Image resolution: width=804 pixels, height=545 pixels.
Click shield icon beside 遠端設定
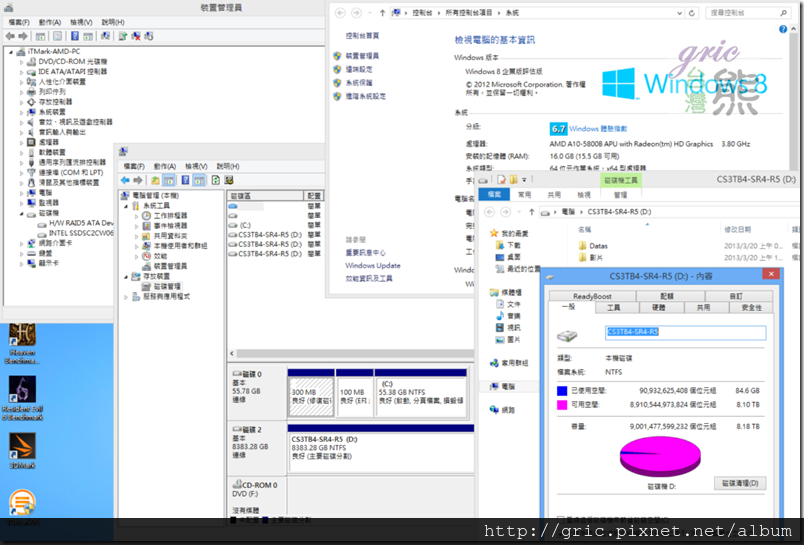pyautogui.click(x=337, y=69)
